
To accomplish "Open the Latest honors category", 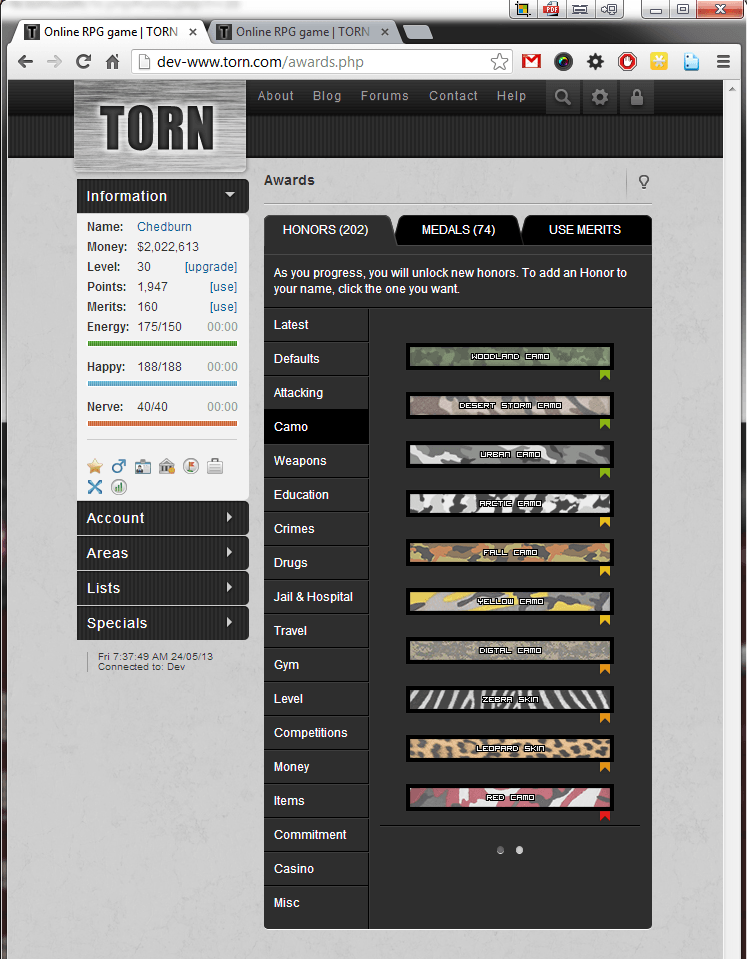I will click(316, 325).
